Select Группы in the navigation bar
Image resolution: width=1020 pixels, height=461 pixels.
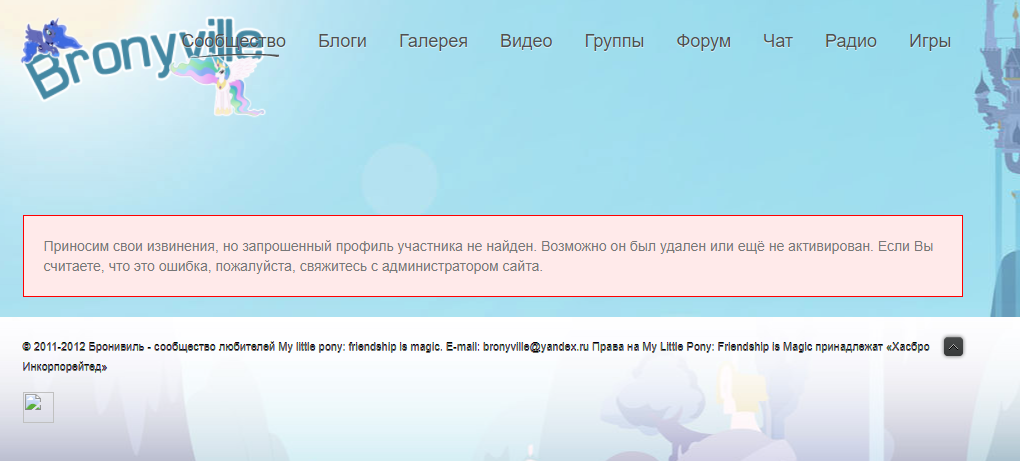[x=614, y=41]
